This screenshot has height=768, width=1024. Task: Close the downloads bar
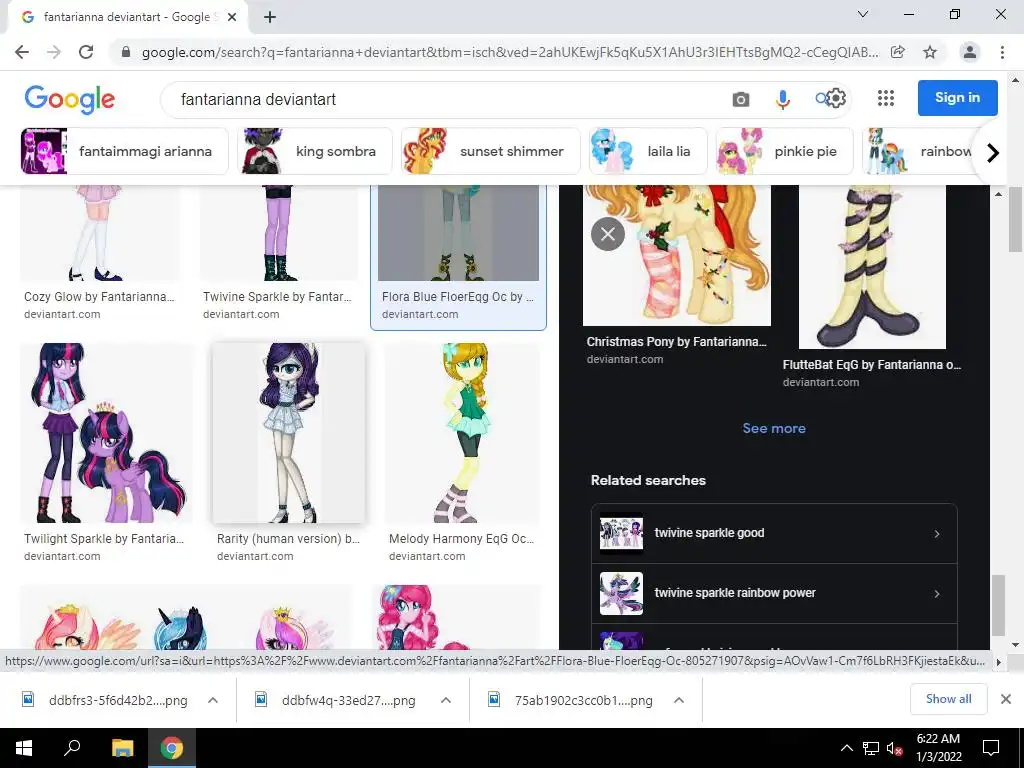1006,699
